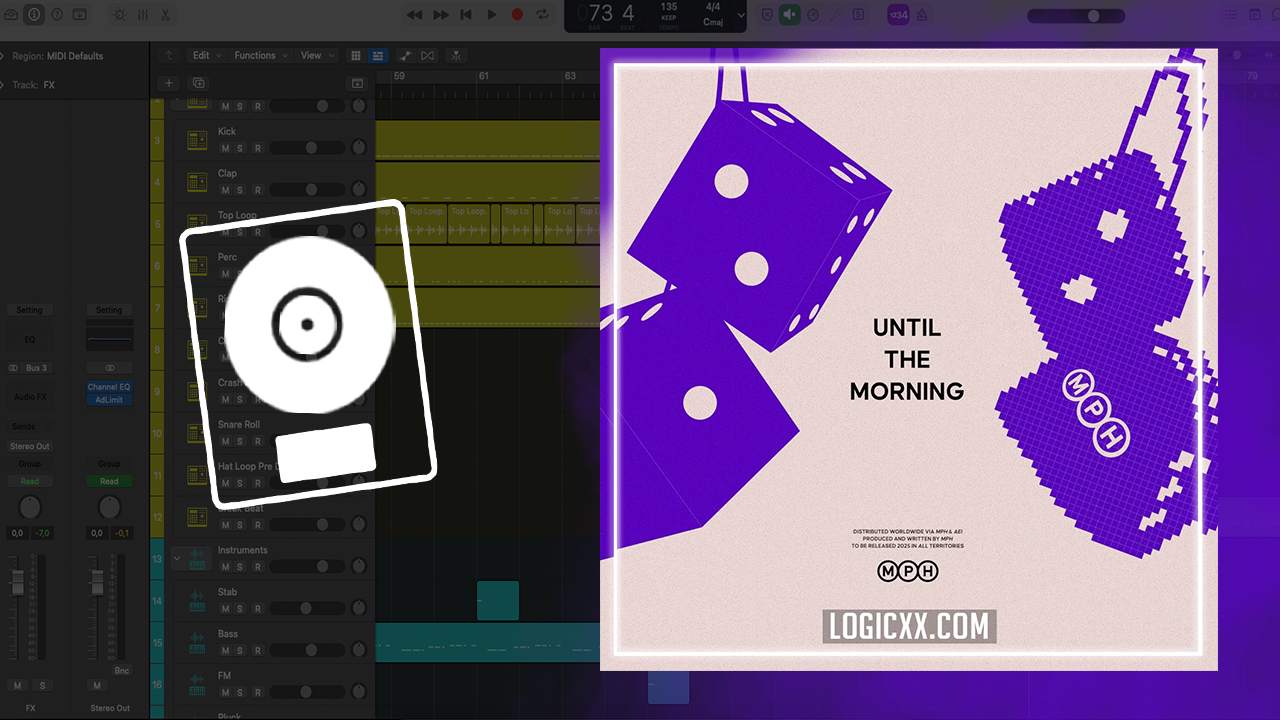Open the Channel EQ plugin slot
Viewport: 1280px width, 720px height.
pyautogui.click(x=109, y=387)
